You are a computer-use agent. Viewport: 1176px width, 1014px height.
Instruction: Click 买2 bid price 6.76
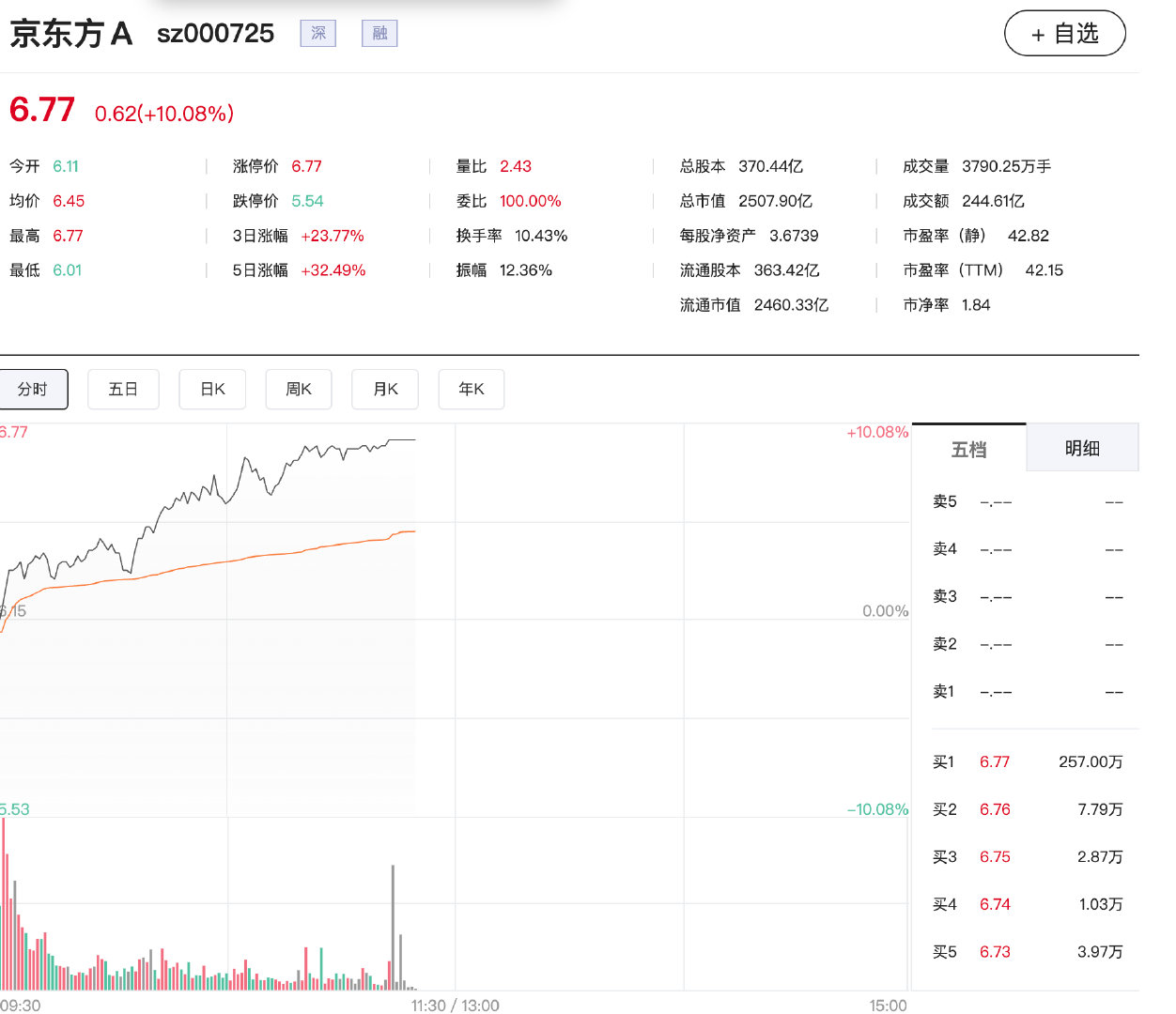coord(995,809)
